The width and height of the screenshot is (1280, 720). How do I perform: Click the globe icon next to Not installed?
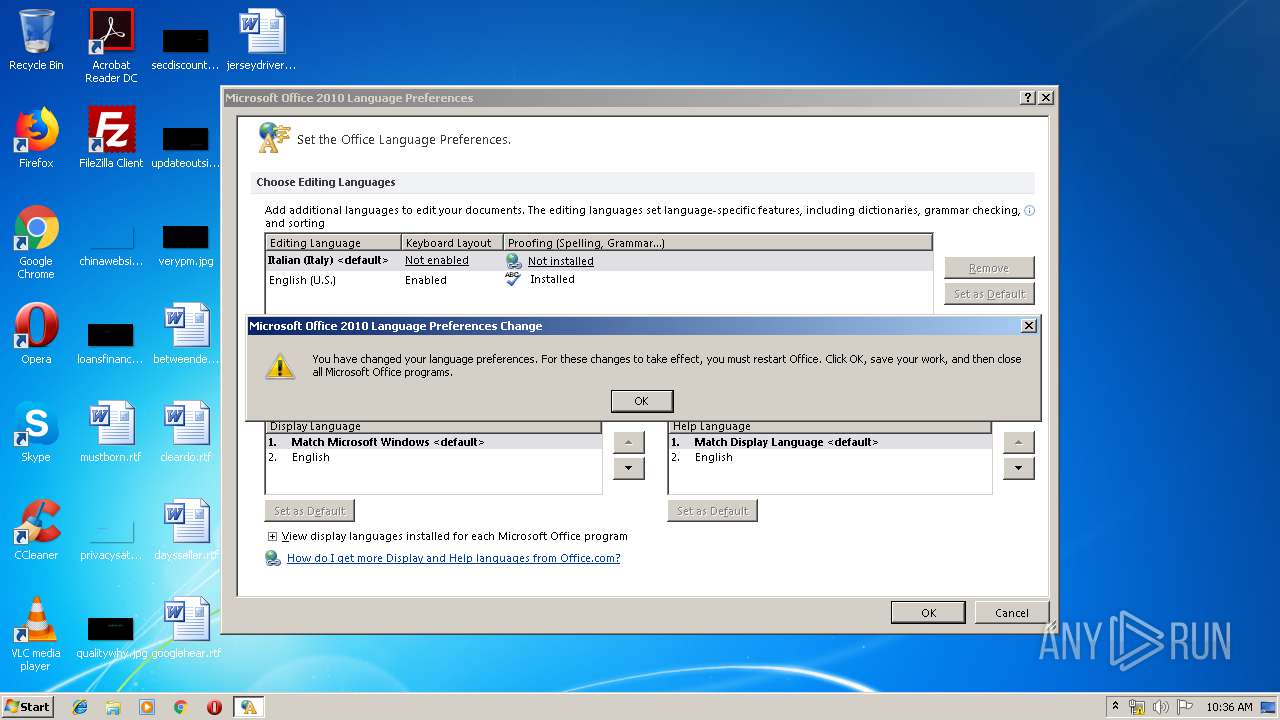coord(513,261)
